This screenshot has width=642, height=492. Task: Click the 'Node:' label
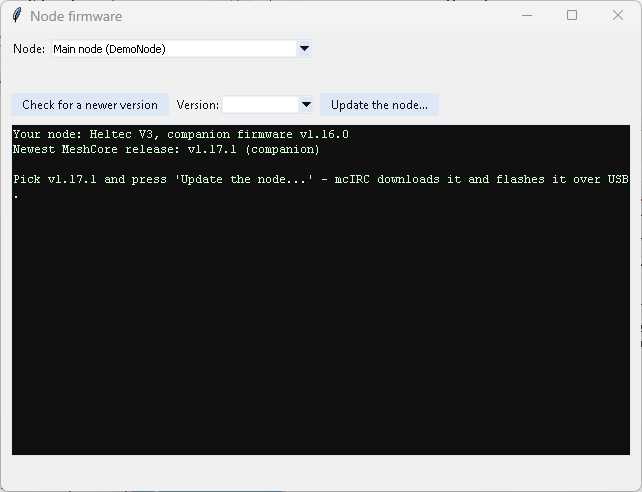coord(29,49)
